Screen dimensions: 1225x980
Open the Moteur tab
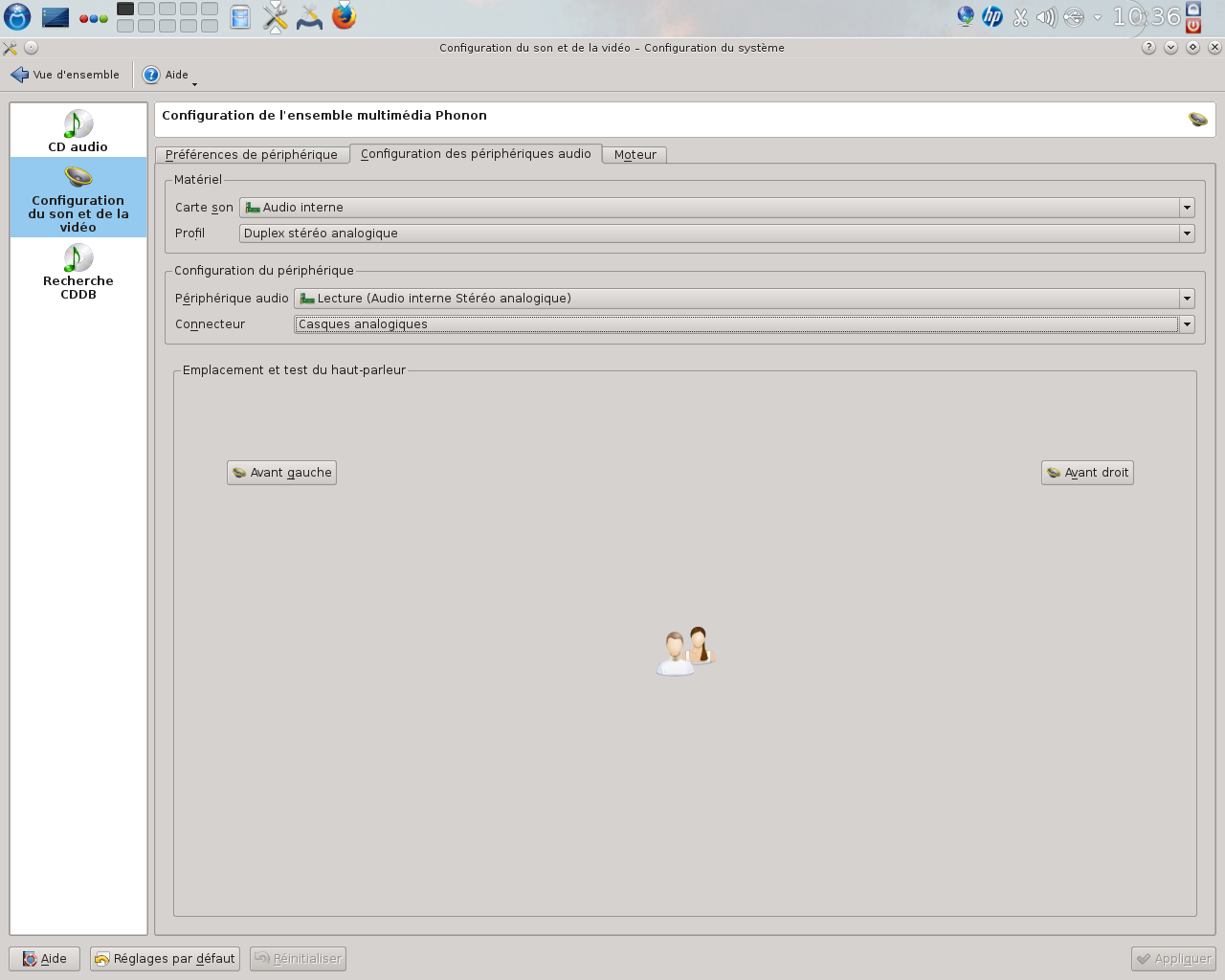[635, 154]
